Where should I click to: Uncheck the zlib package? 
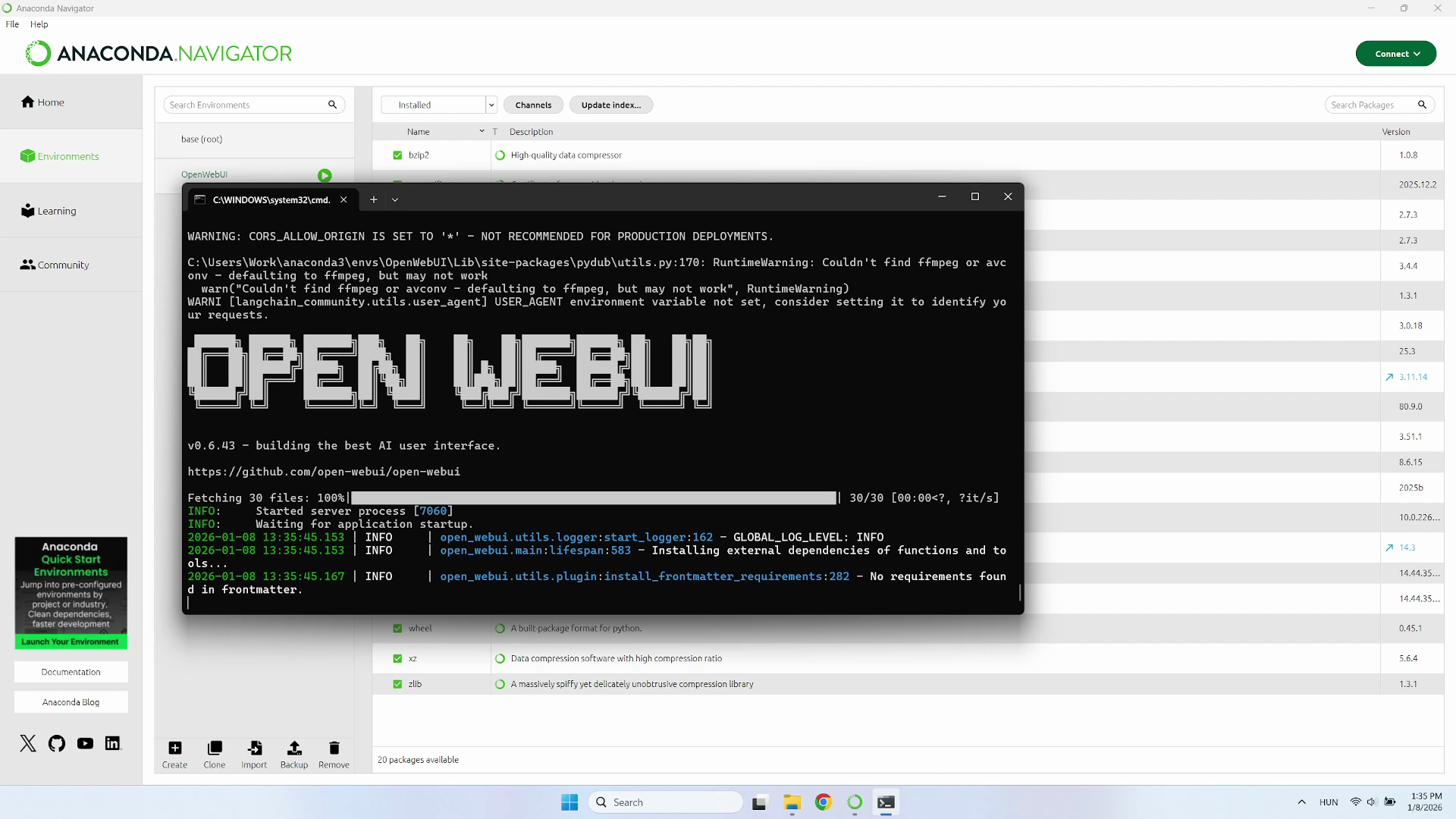[x=397, y=683]
